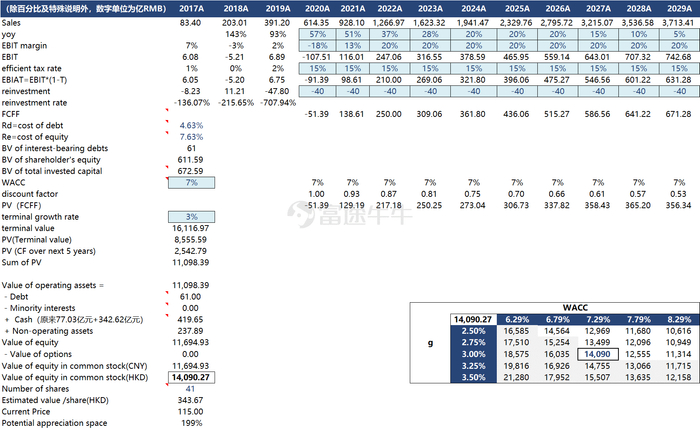
Task: Click the 2020A EBIT margin cell -18%
Action: point(317,46)
